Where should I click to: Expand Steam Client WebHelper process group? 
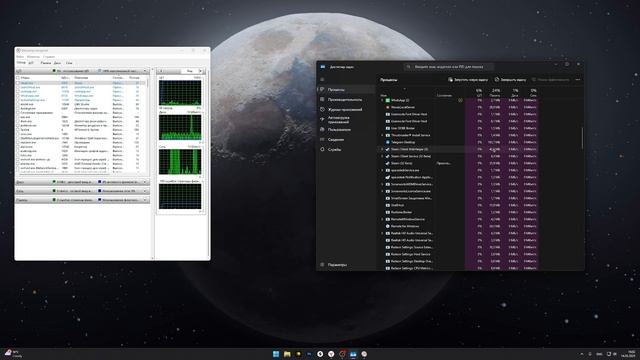click(382, 149)
